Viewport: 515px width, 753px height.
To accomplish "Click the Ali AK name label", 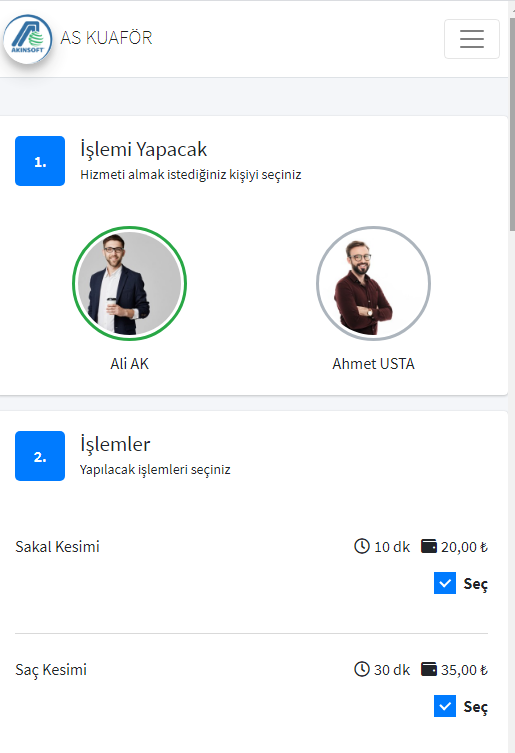I will pyautogui.click(x=129, y=364).
